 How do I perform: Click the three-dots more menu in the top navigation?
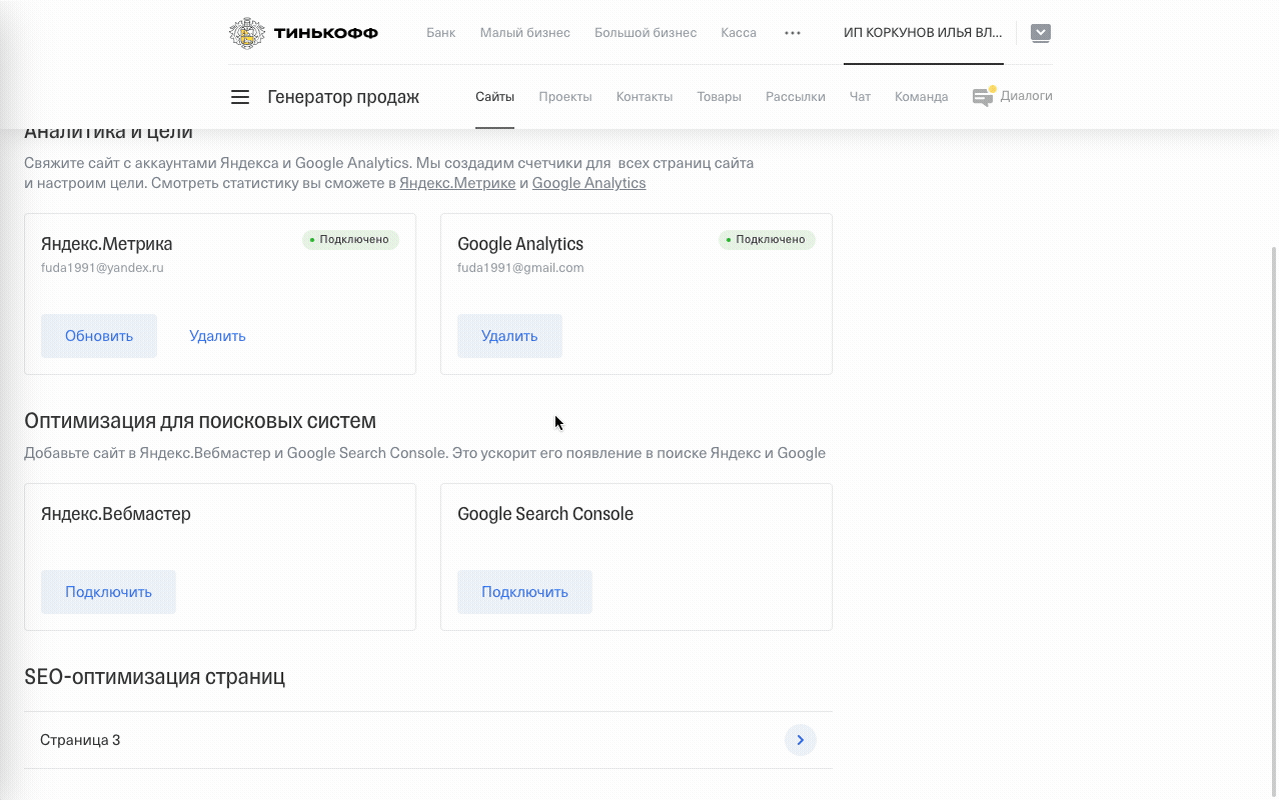[x=792, y=33]
